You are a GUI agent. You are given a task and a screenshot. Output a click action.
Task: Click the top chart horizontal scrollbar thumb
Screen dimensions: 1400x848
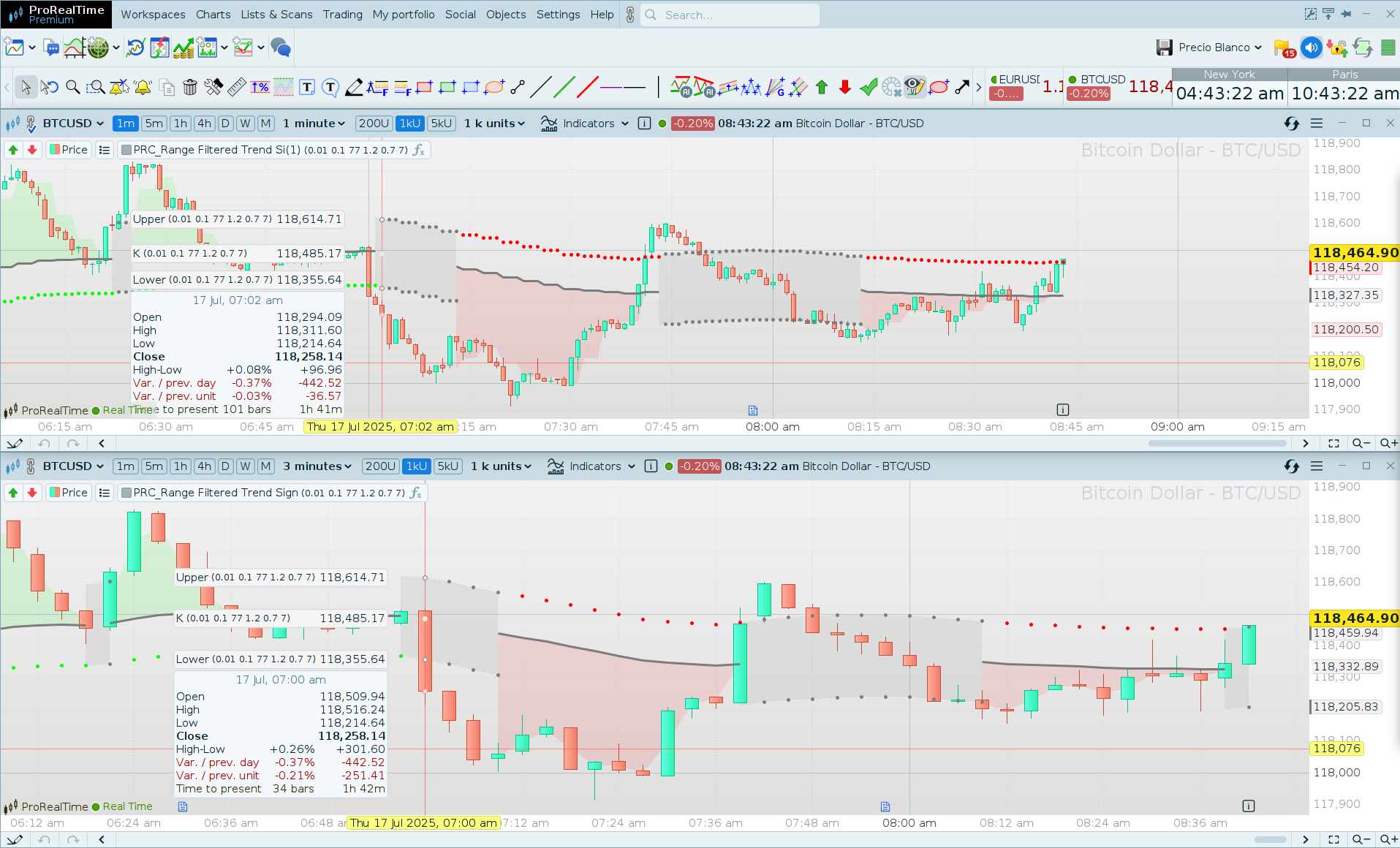(x=1217, y=444)
